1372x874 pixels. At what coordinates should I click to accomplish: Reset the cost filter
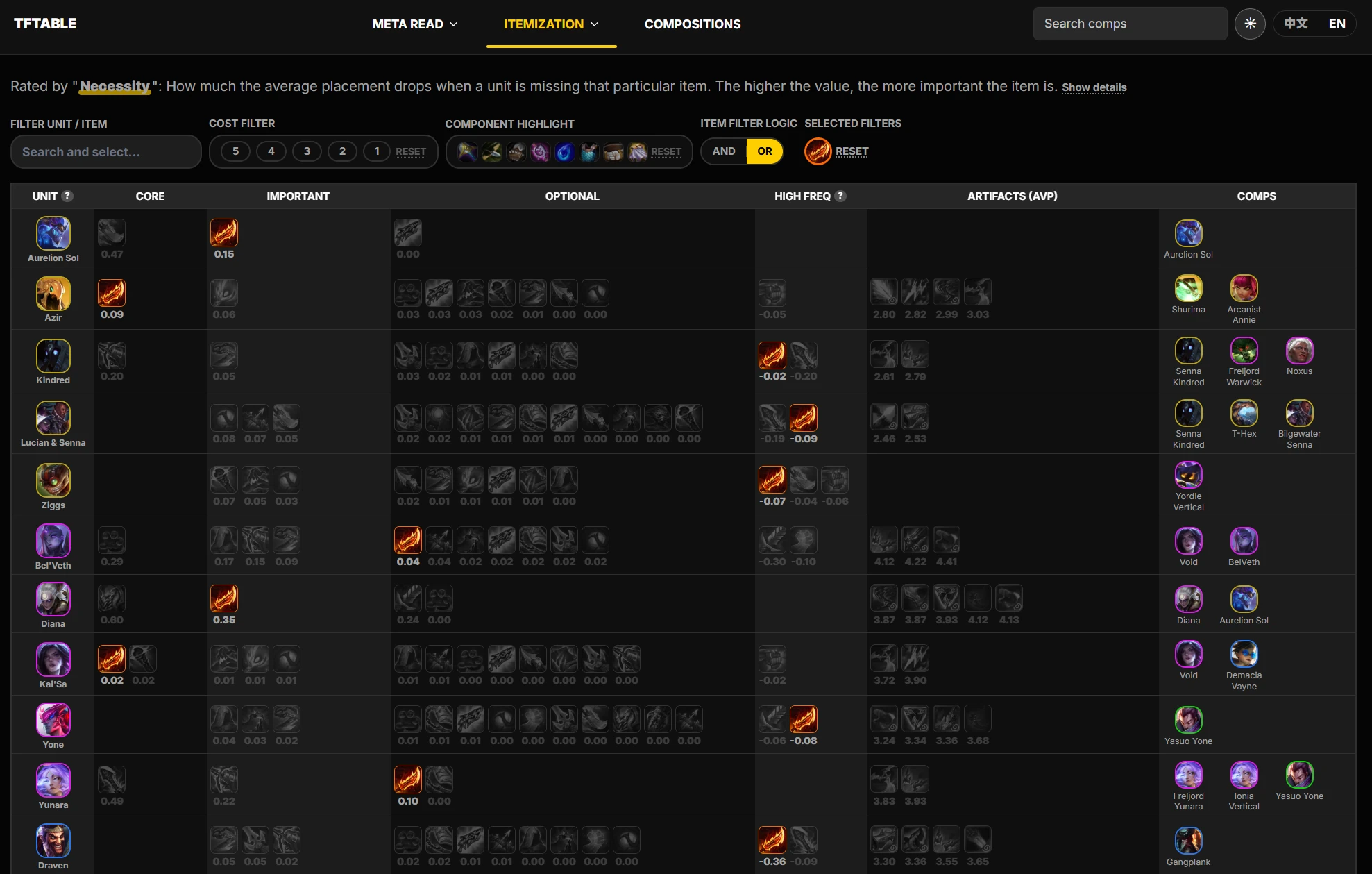411,151
